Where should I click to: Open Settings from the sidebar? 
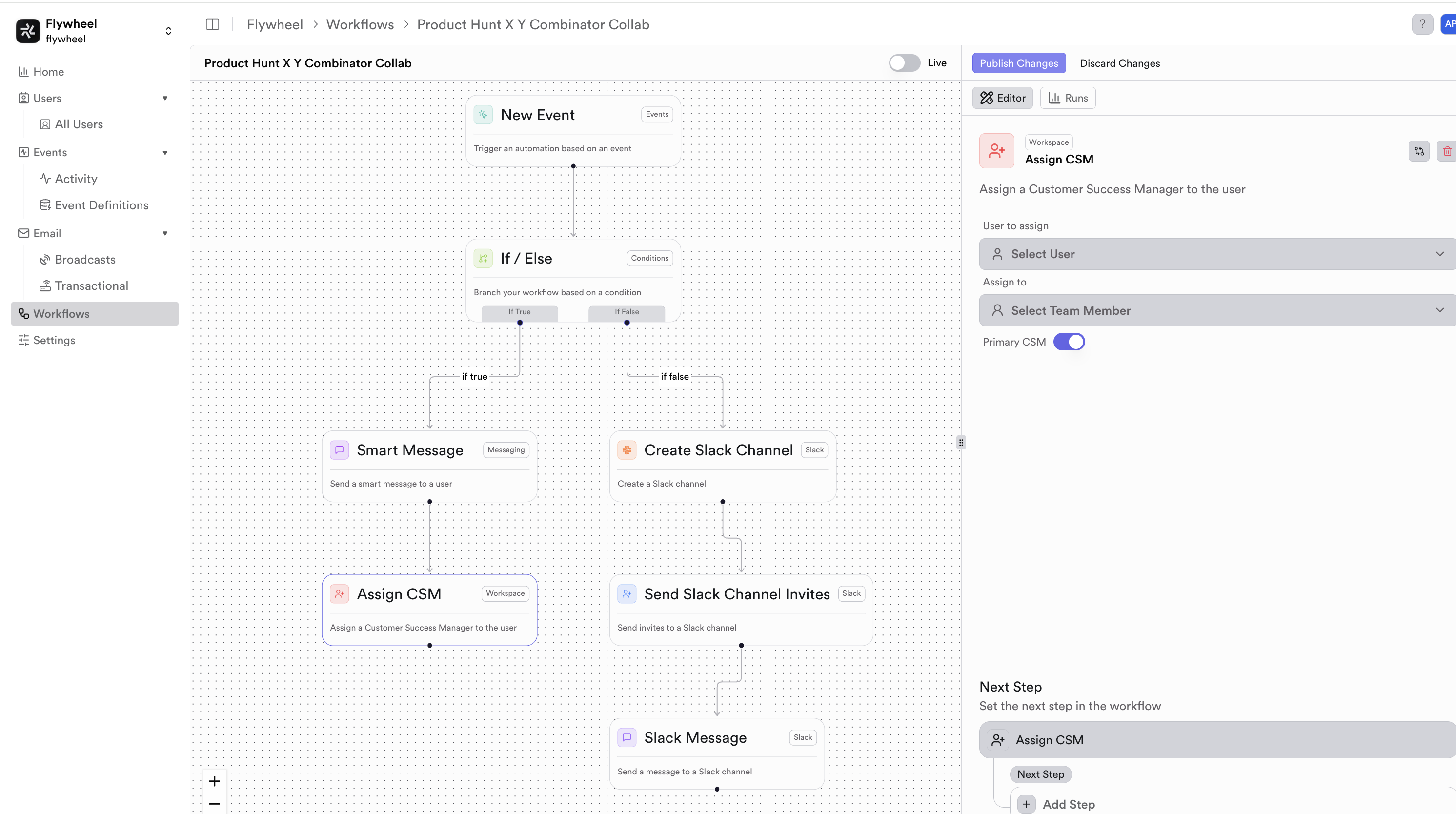[54, 340]
